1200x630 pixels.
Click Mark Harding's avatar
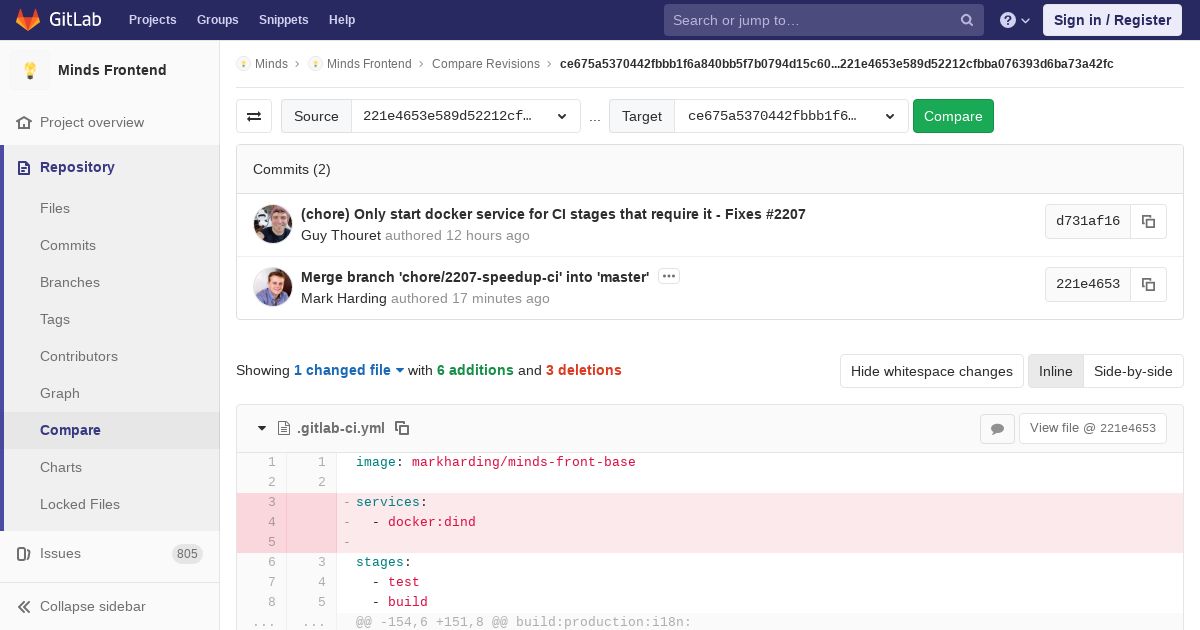tap(273, 287)
